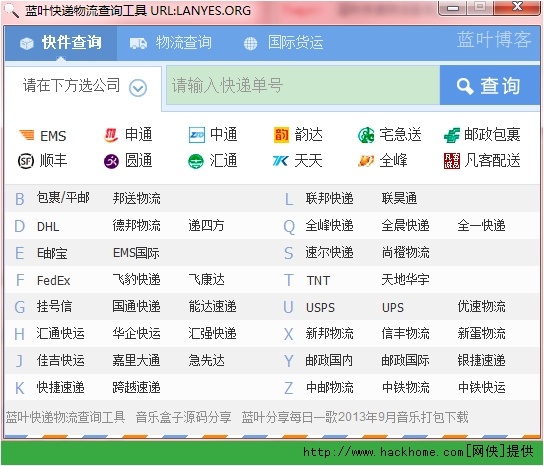Choose E邮宝 courier
This screenshot has height=466, width=544.
point(52,253)
